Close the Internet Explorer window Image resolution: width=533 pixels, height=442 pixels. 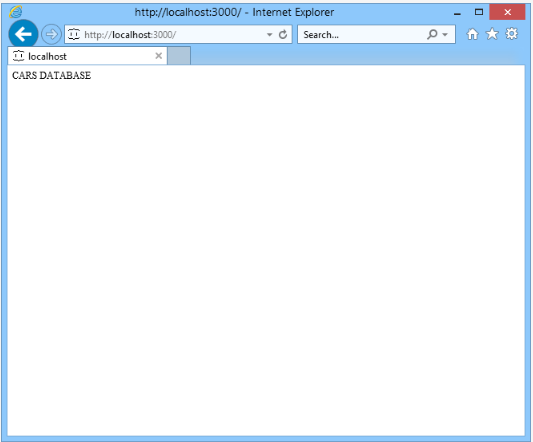tap(507, 12)
